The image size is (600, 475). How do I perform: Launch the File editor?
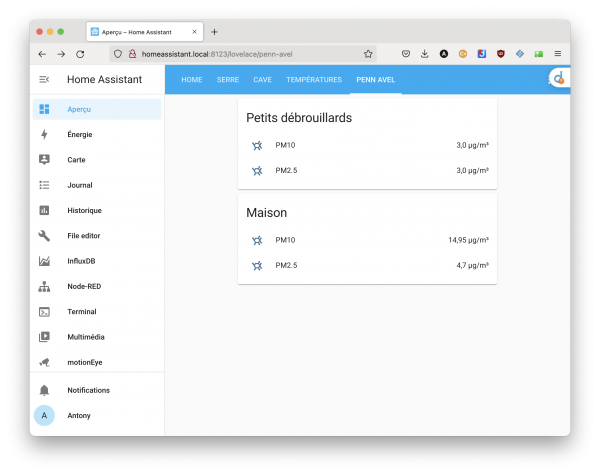click(x=84, y=236)
